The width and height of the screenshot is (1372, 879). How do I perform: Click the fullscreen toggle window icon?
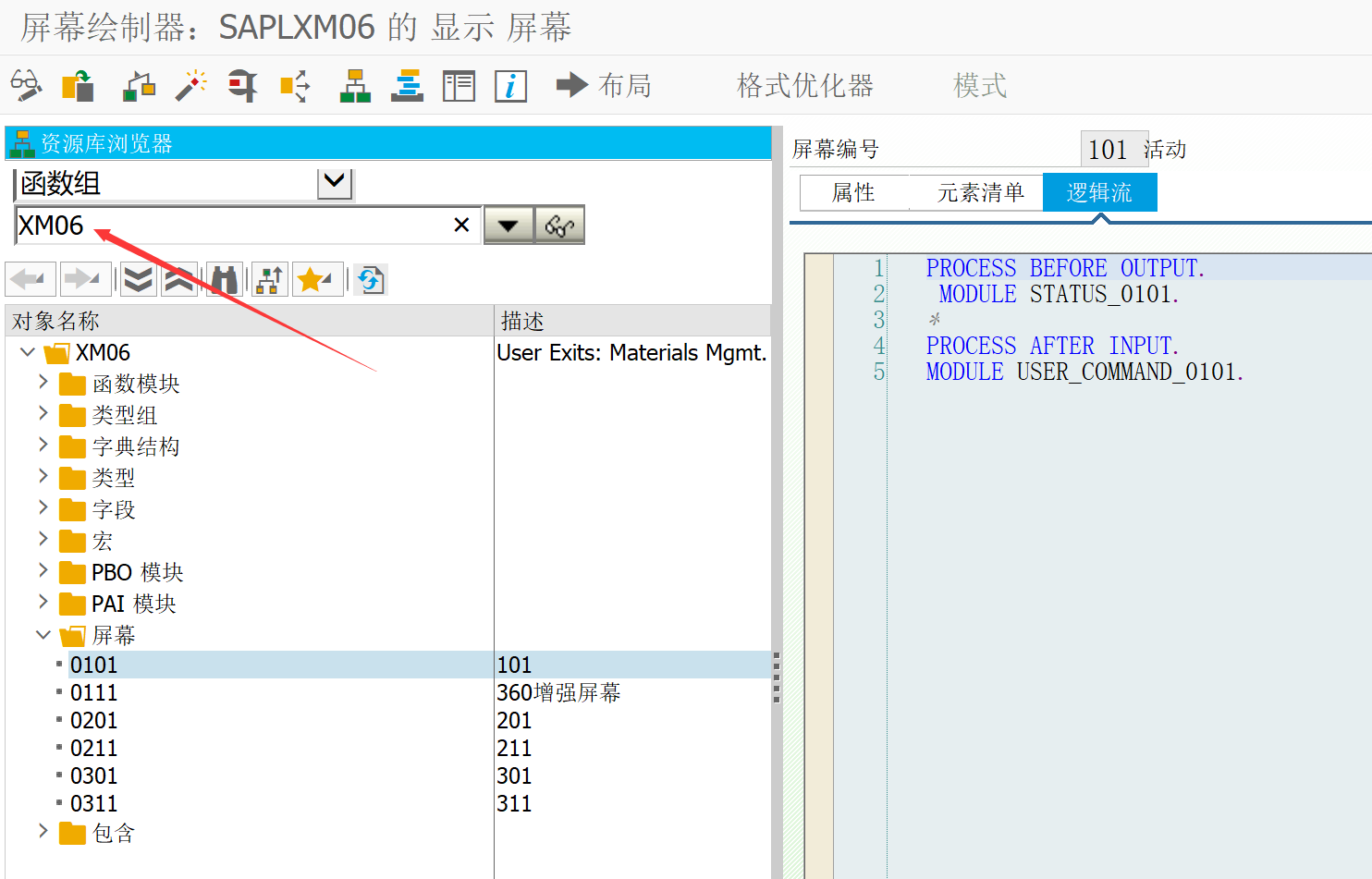[x=459, y=85]
